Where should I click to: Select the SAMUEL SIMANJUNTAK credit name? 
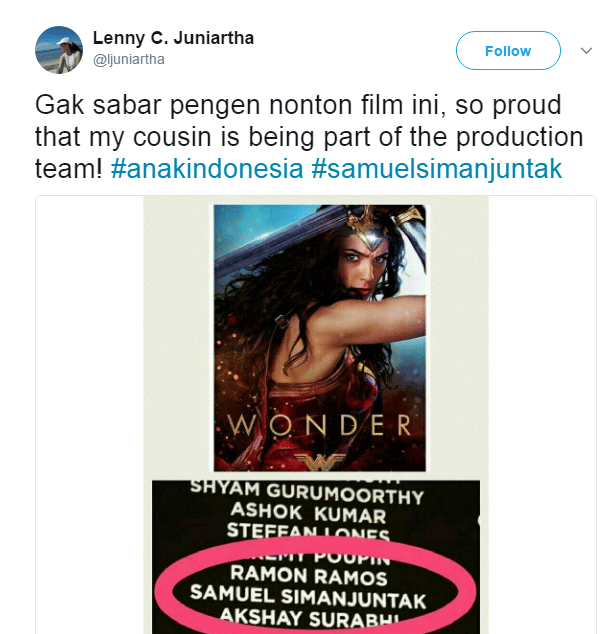(x=314, y=600)
